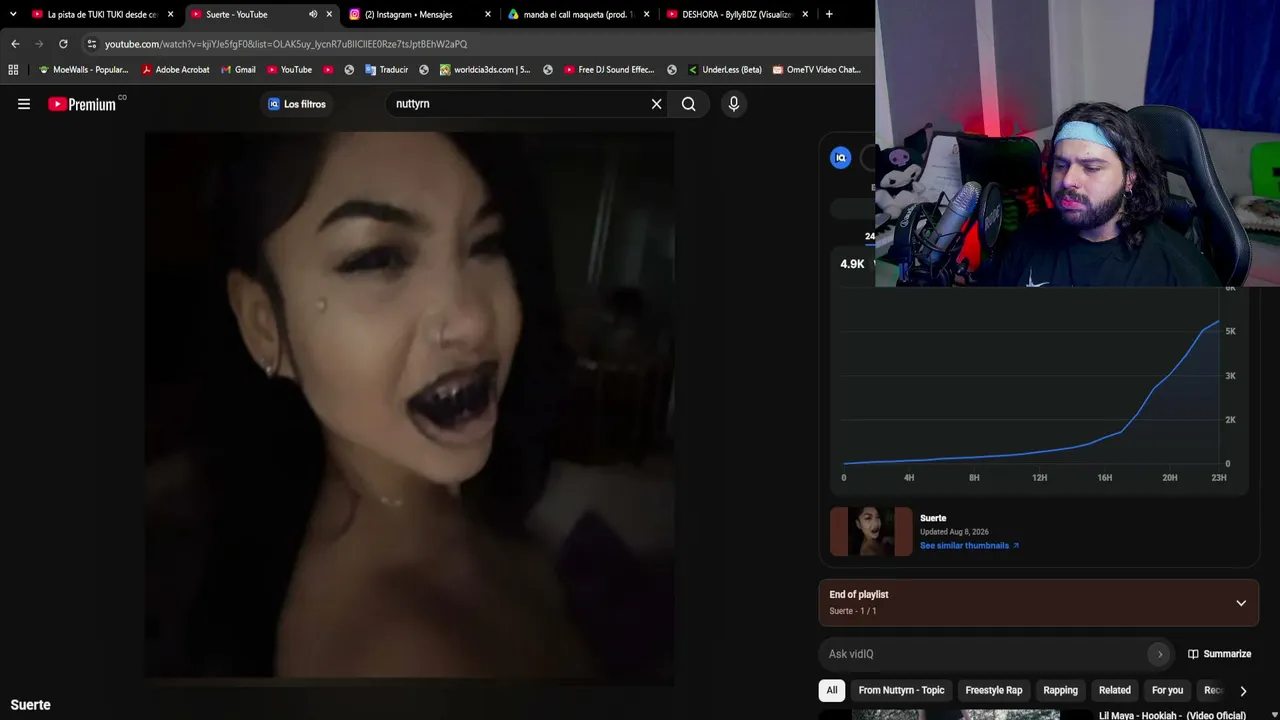Run the search with magnifier icon
1280x720 pixels.
point(689,104)
